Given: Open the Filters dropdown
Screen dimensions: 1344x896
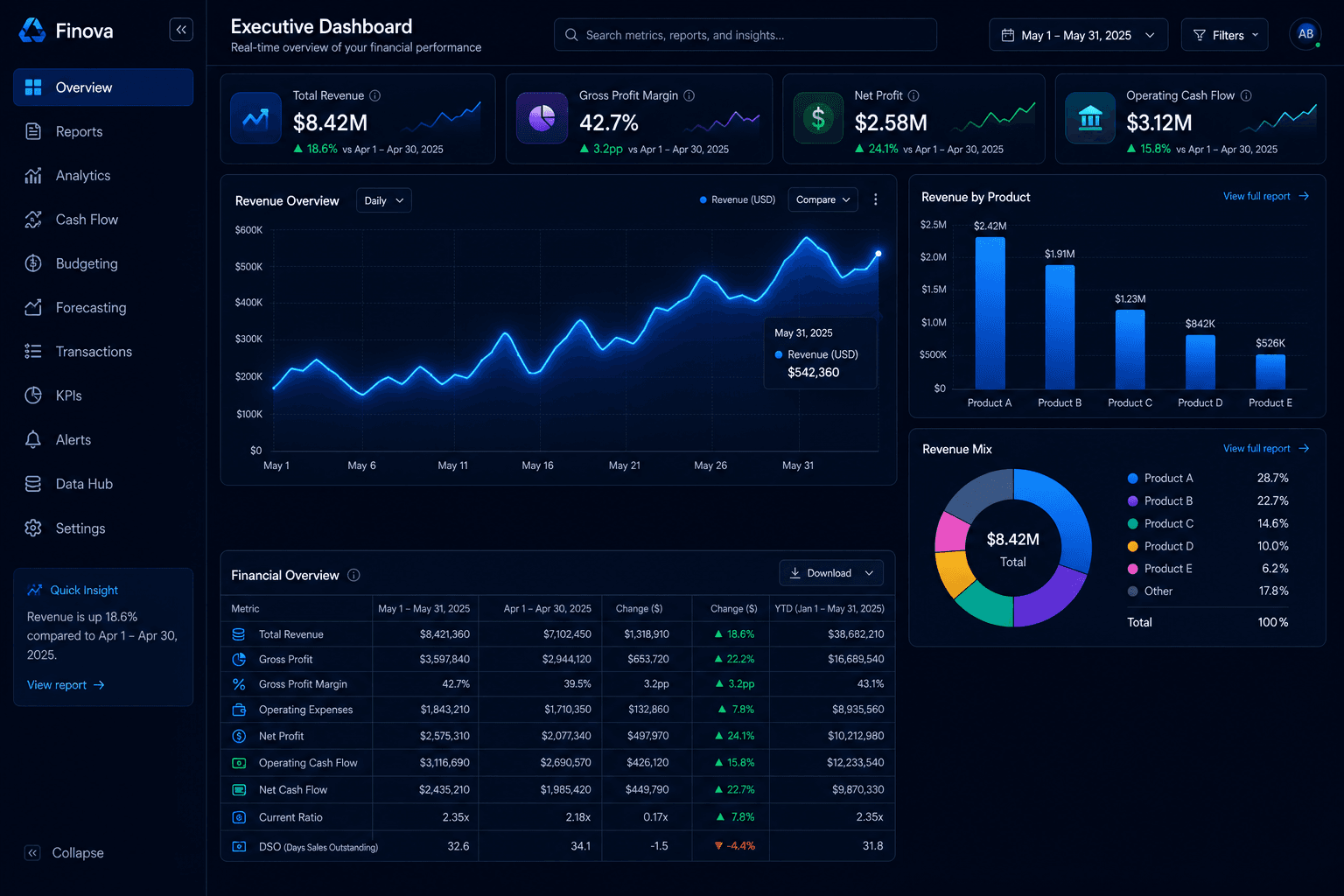Looking at the screenshot, I should click(1225, 35).
